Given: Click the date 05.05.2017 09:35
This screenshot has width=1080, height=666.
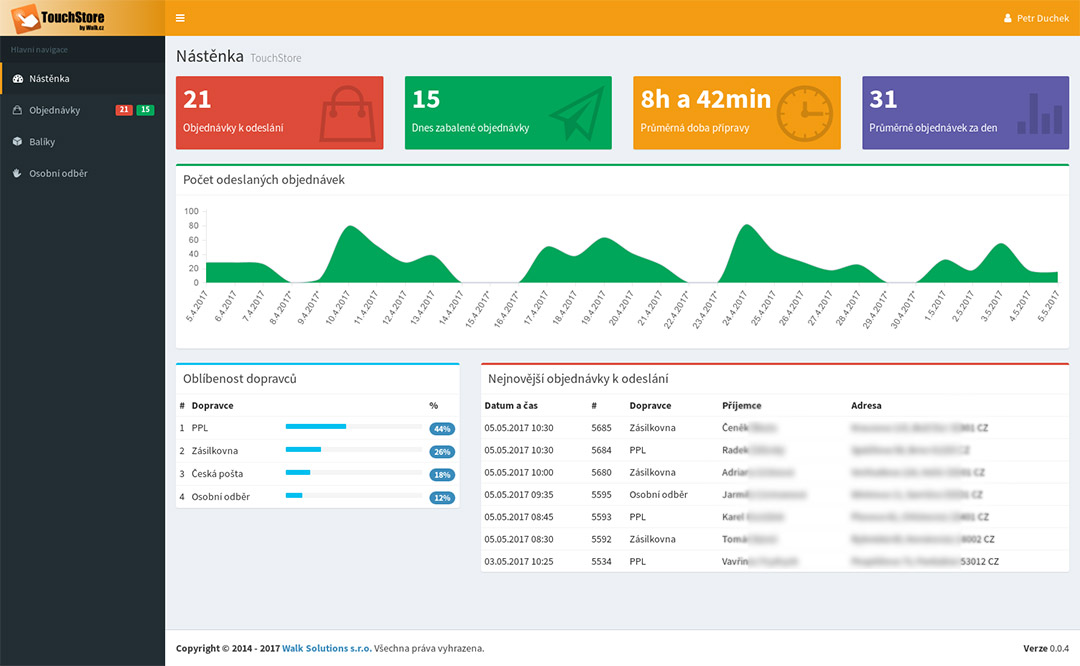Looking at the screenshot, I should point(519,495).
